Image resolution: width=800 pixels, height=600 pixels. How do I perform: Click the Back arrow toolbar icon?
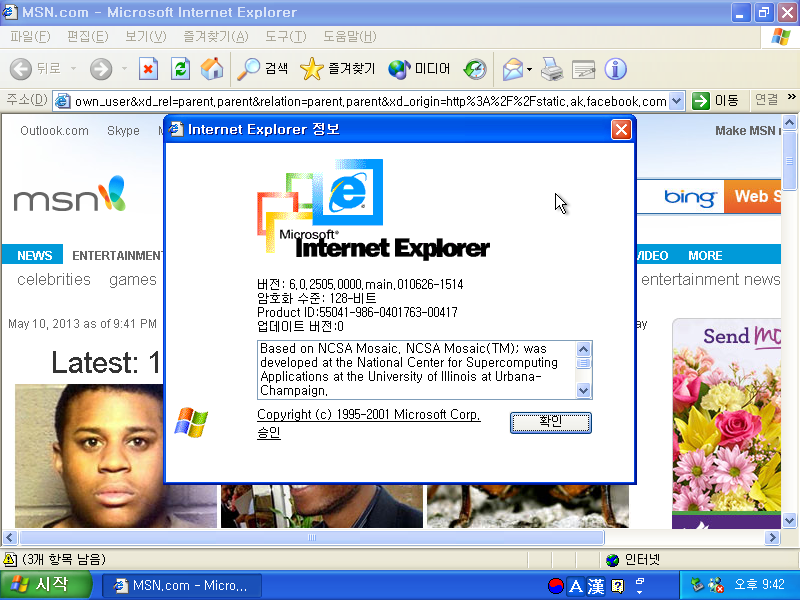tap(21, 68)
